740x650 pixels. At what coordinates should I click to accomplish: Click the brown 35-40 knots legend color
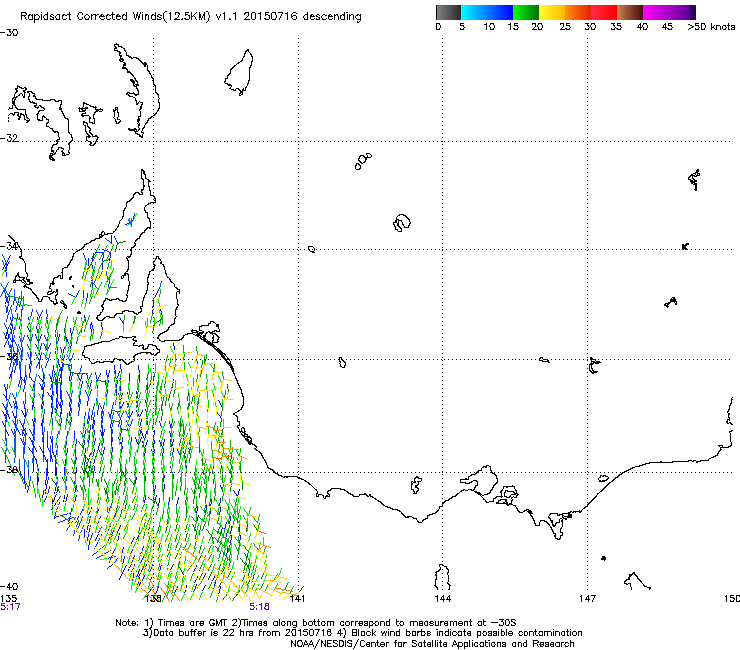(x=630, y=12)
